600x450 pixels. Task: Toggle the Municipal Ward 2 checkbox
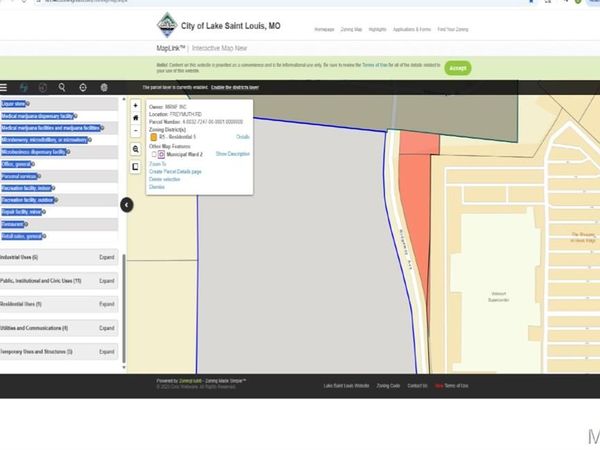(x=153, y=155)
